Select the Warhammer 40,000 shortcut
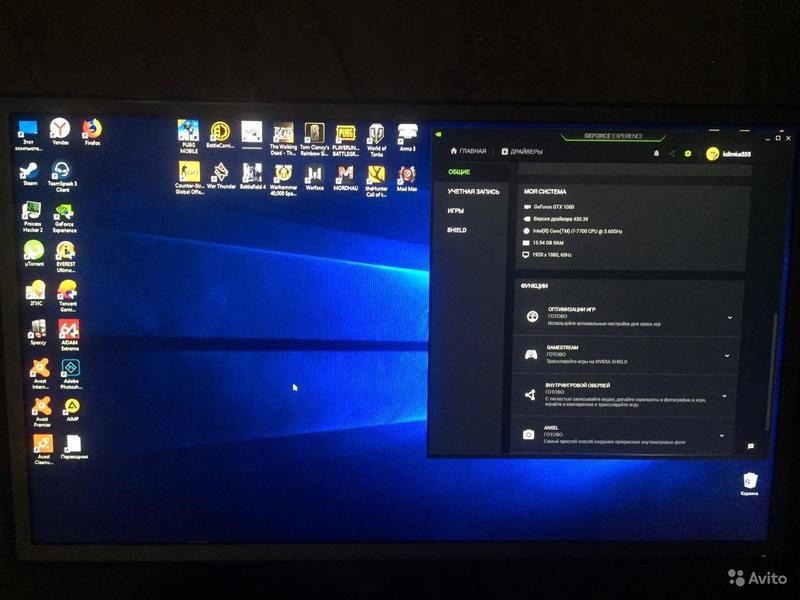 (283, 180)
